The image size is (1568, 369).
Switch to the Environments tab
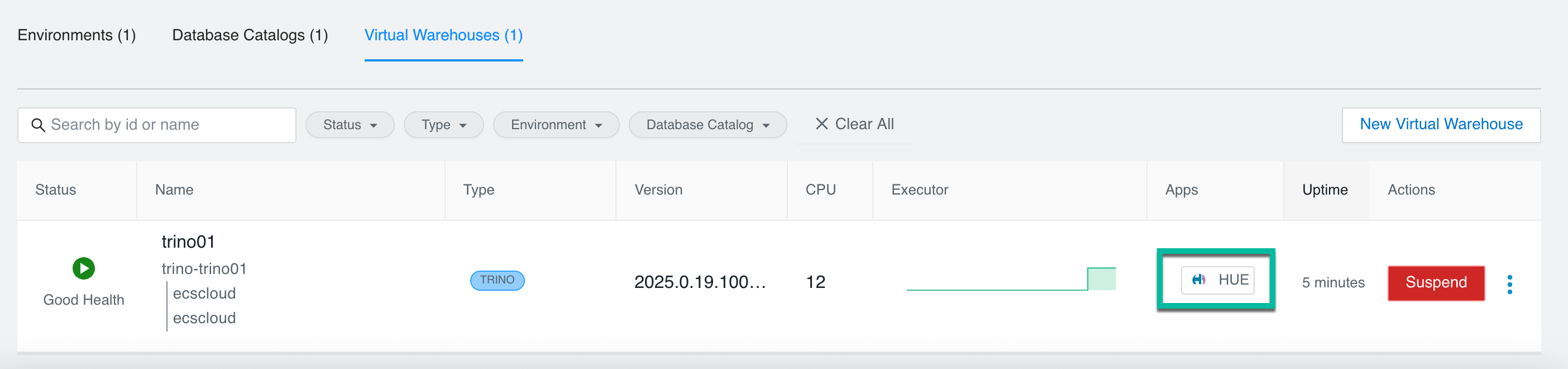pos(77,35)
